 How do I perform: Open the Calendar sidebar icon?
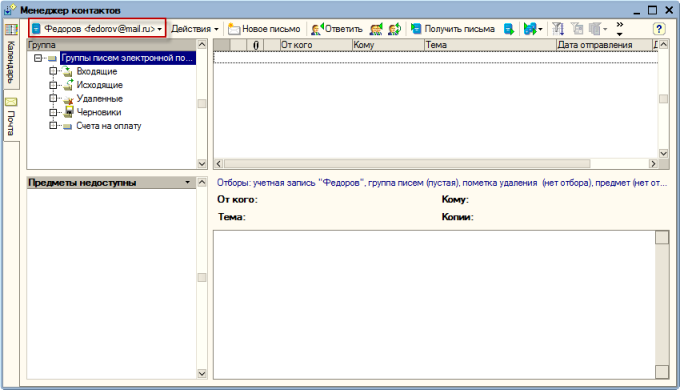11,29
